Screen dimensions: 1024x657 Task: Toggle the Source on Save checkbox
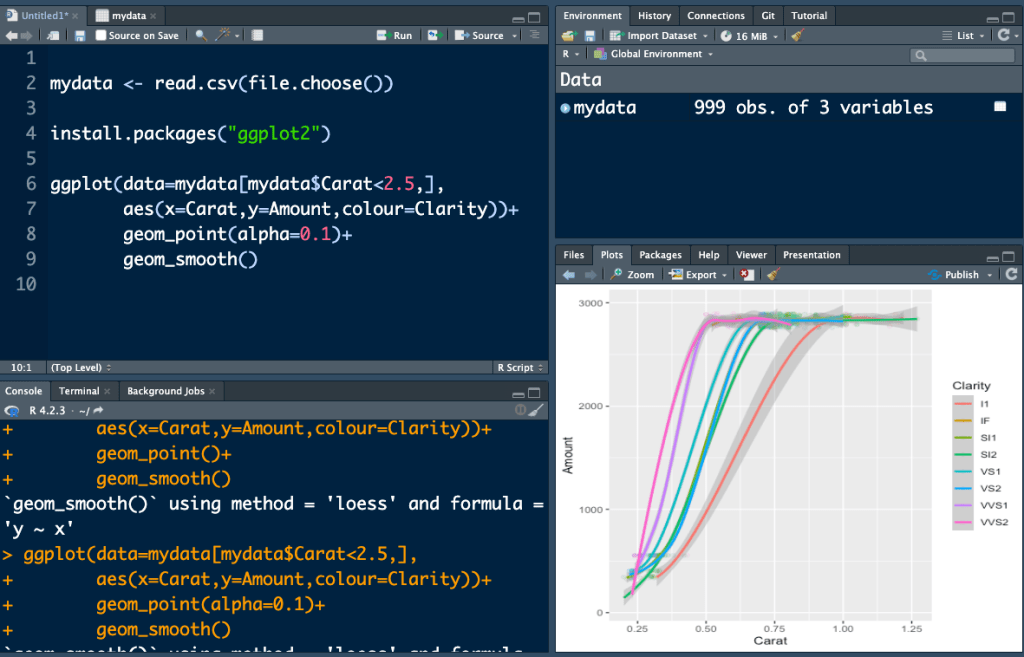pyautogui.click(x=101, y=35)
